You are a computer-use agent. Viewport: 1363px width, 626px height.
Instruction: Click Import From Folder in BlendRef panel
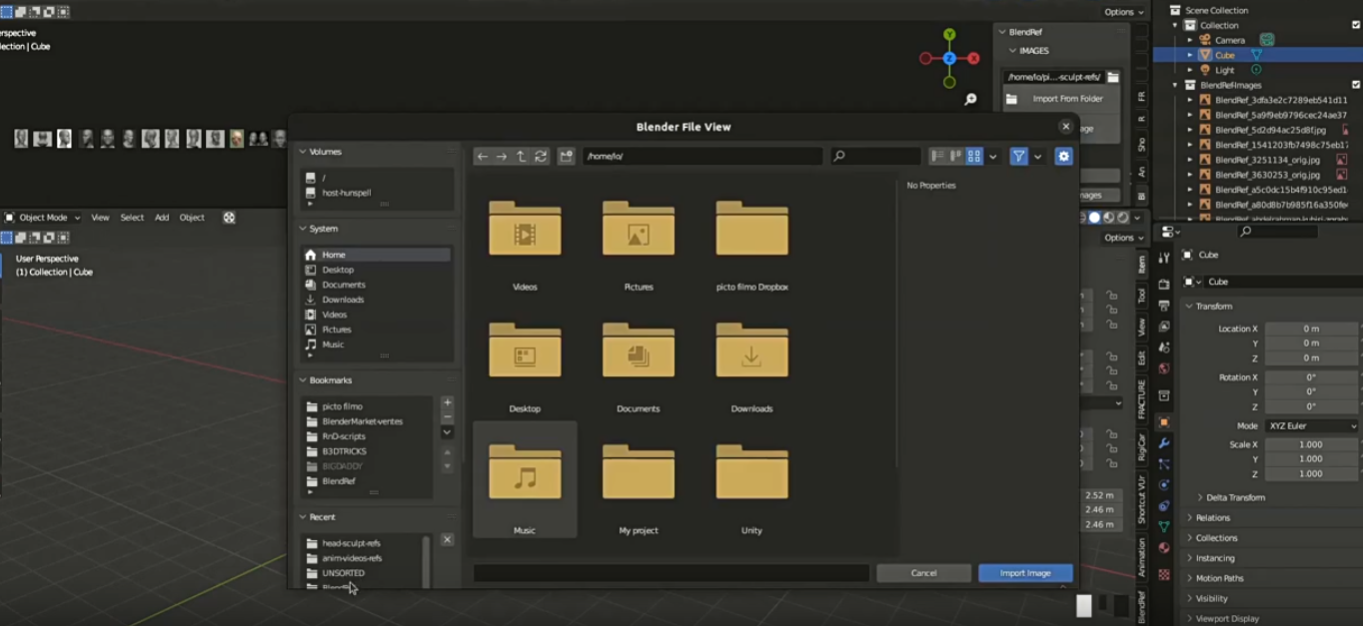point(1061,99)
